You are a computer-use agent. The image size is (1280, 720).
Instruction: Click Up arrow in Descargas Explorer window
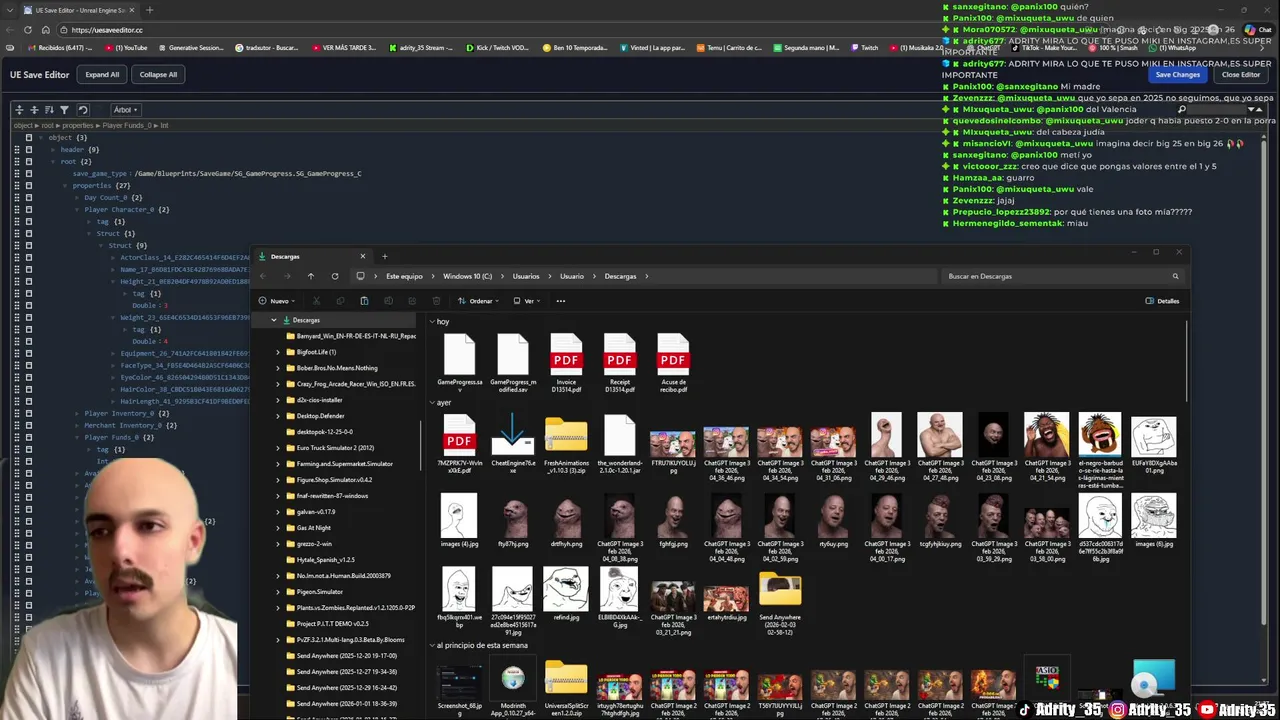(310, 276)
